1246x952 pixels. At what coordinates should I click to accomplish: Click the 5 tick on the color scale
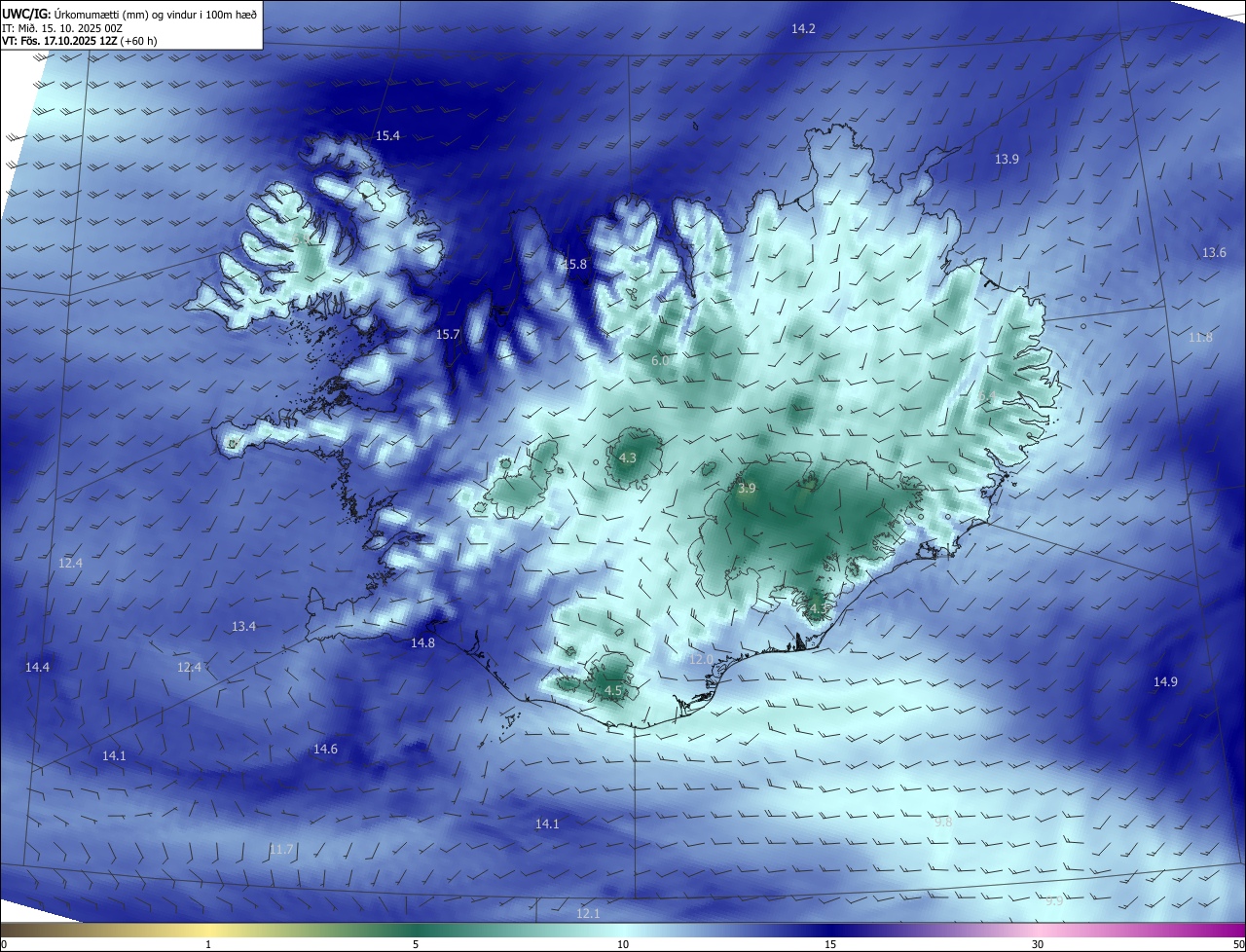(x=416, y=944)
